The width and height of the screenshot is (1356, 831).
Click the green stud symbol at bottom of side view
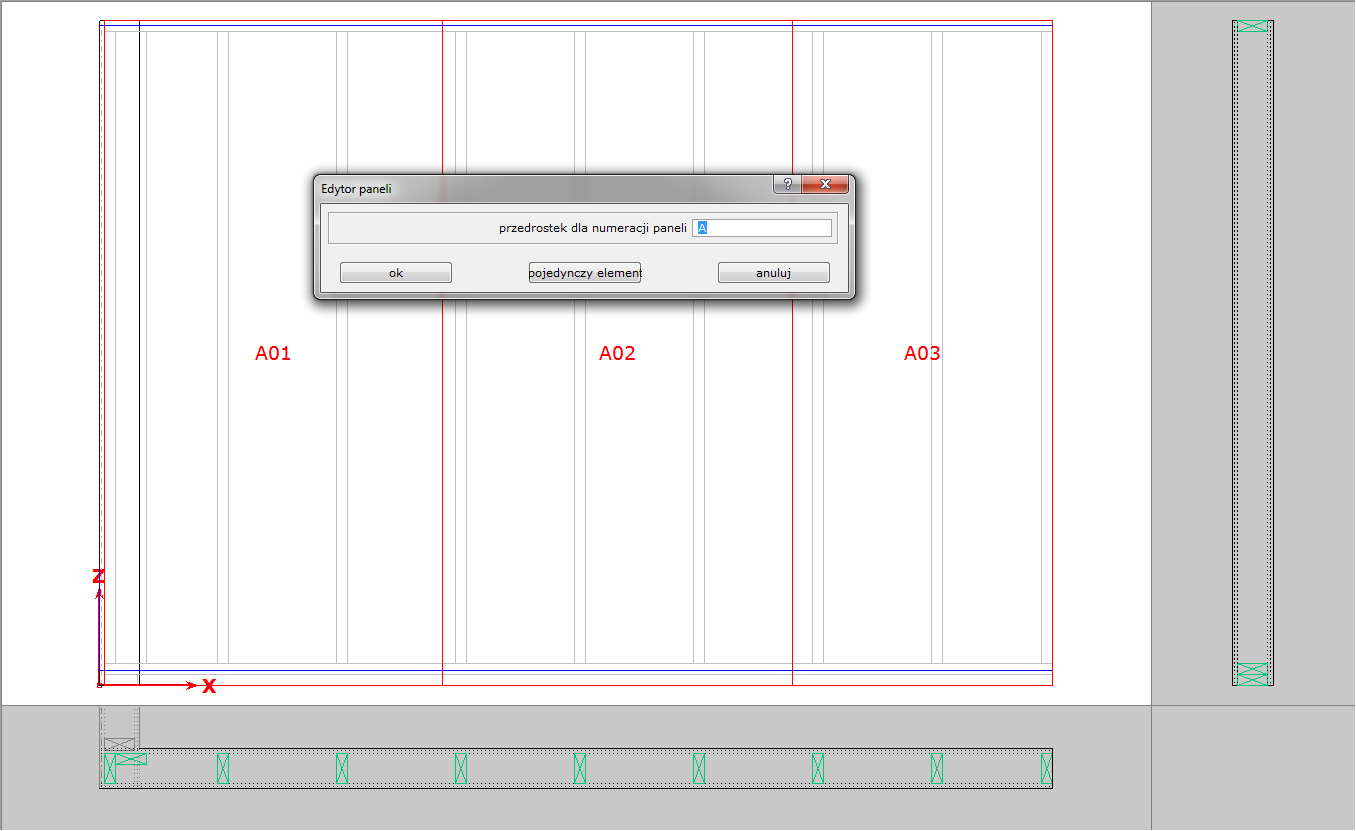[1252, 673]
